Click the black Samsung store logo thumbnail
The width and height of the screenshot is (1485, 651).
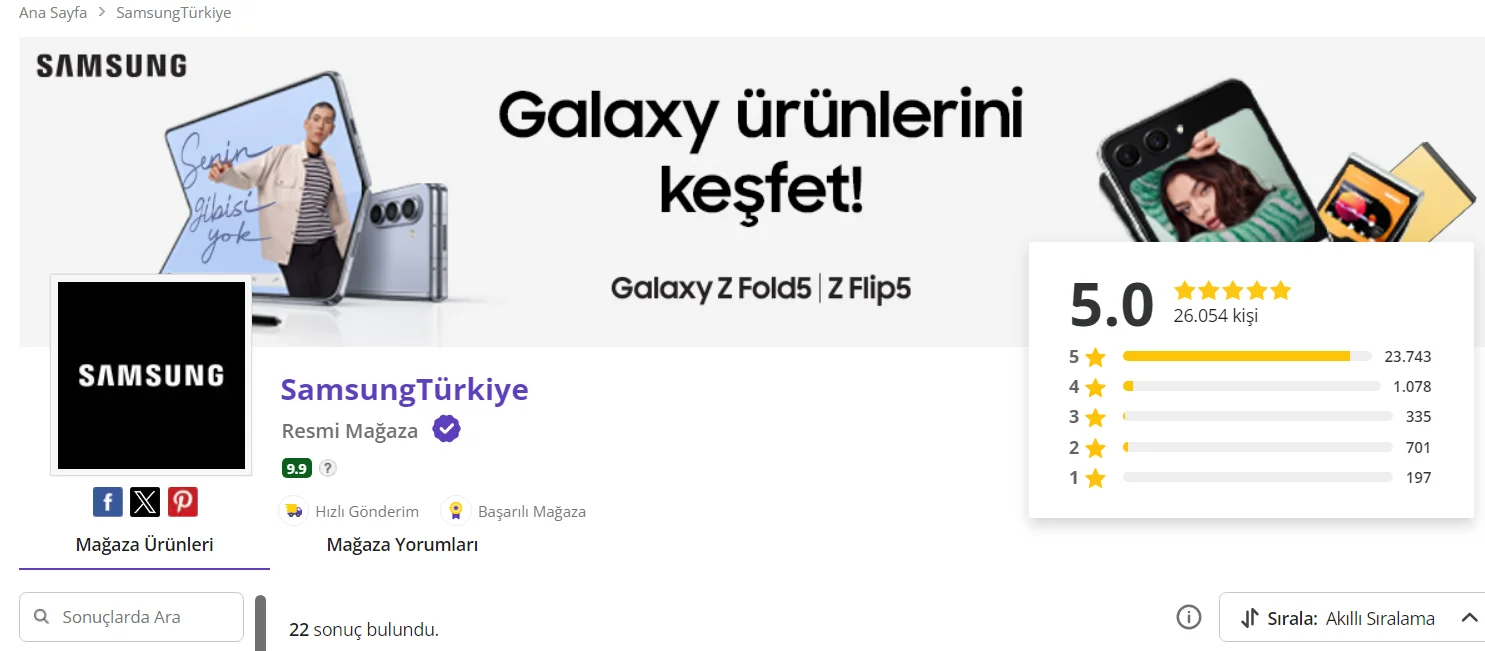[151, 375]
